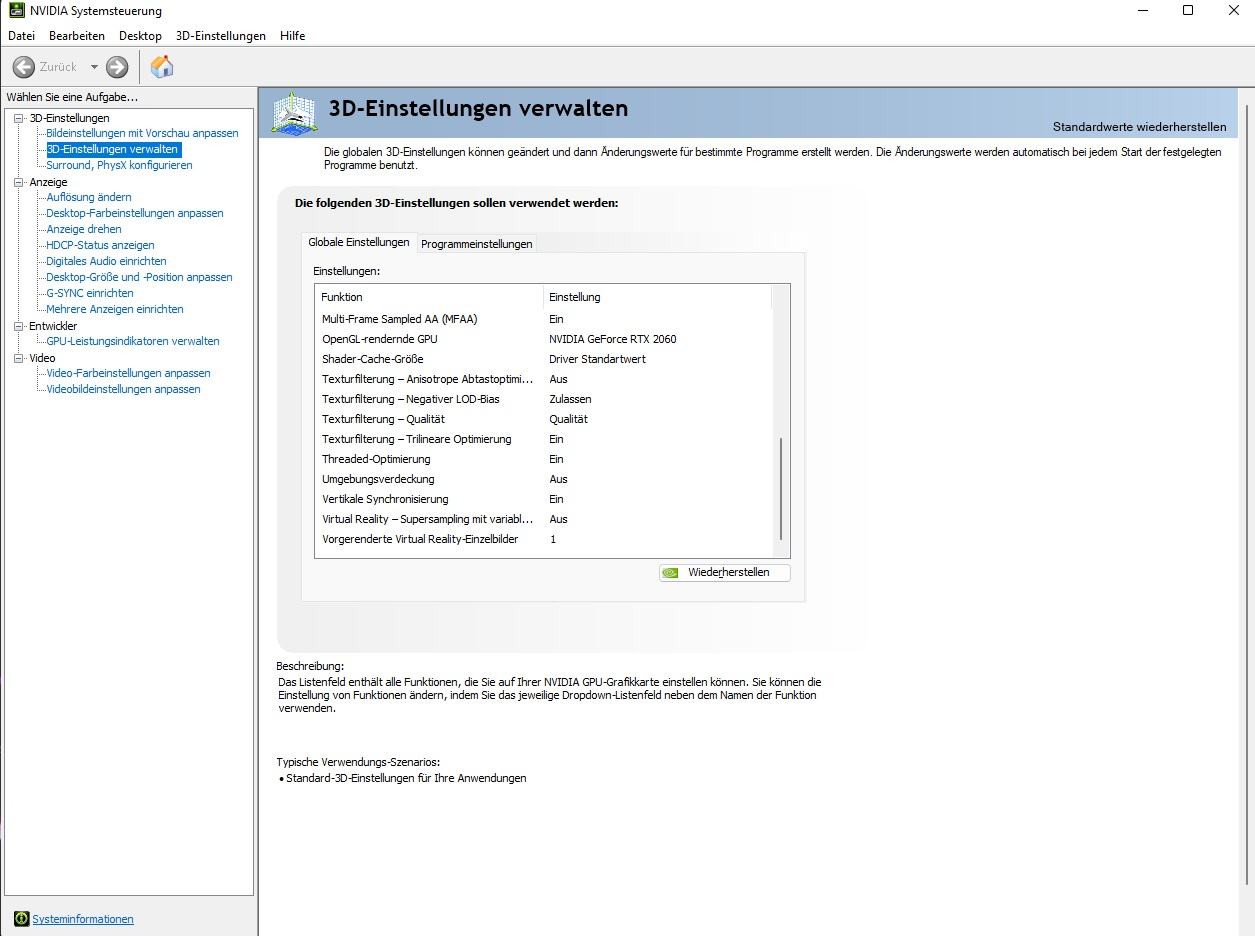Click the Systeminformationen icon

click(21, 918)
